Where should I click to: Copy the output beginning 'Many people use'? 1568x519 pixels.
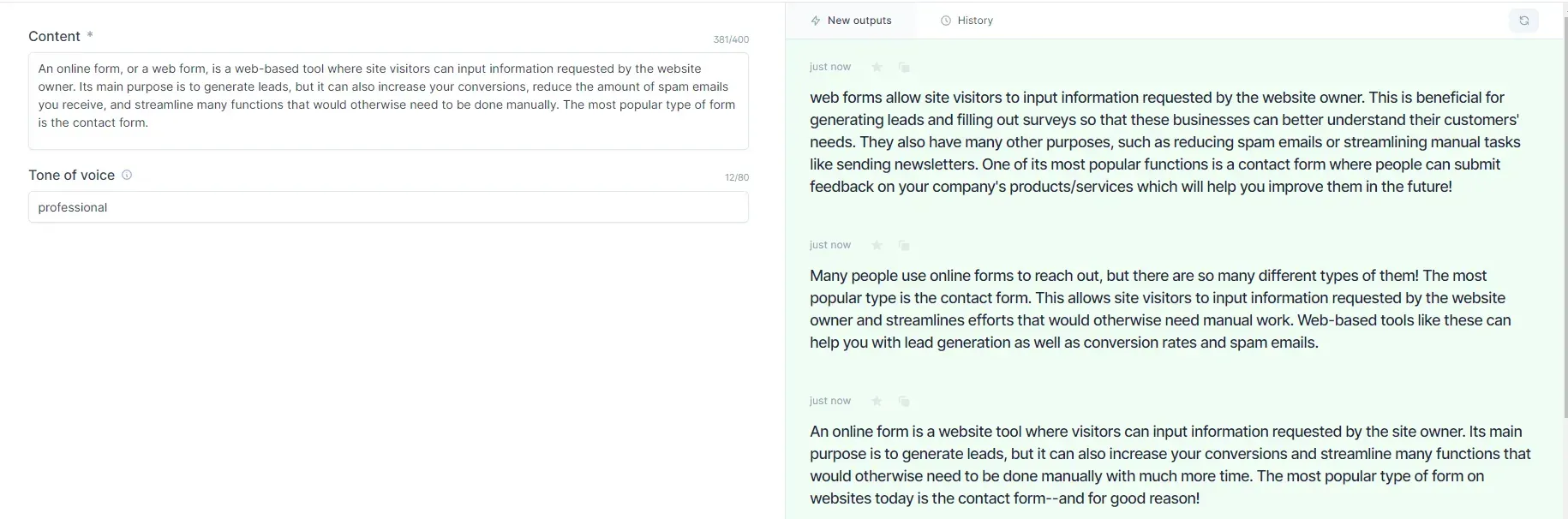click(x=904, y=245)
